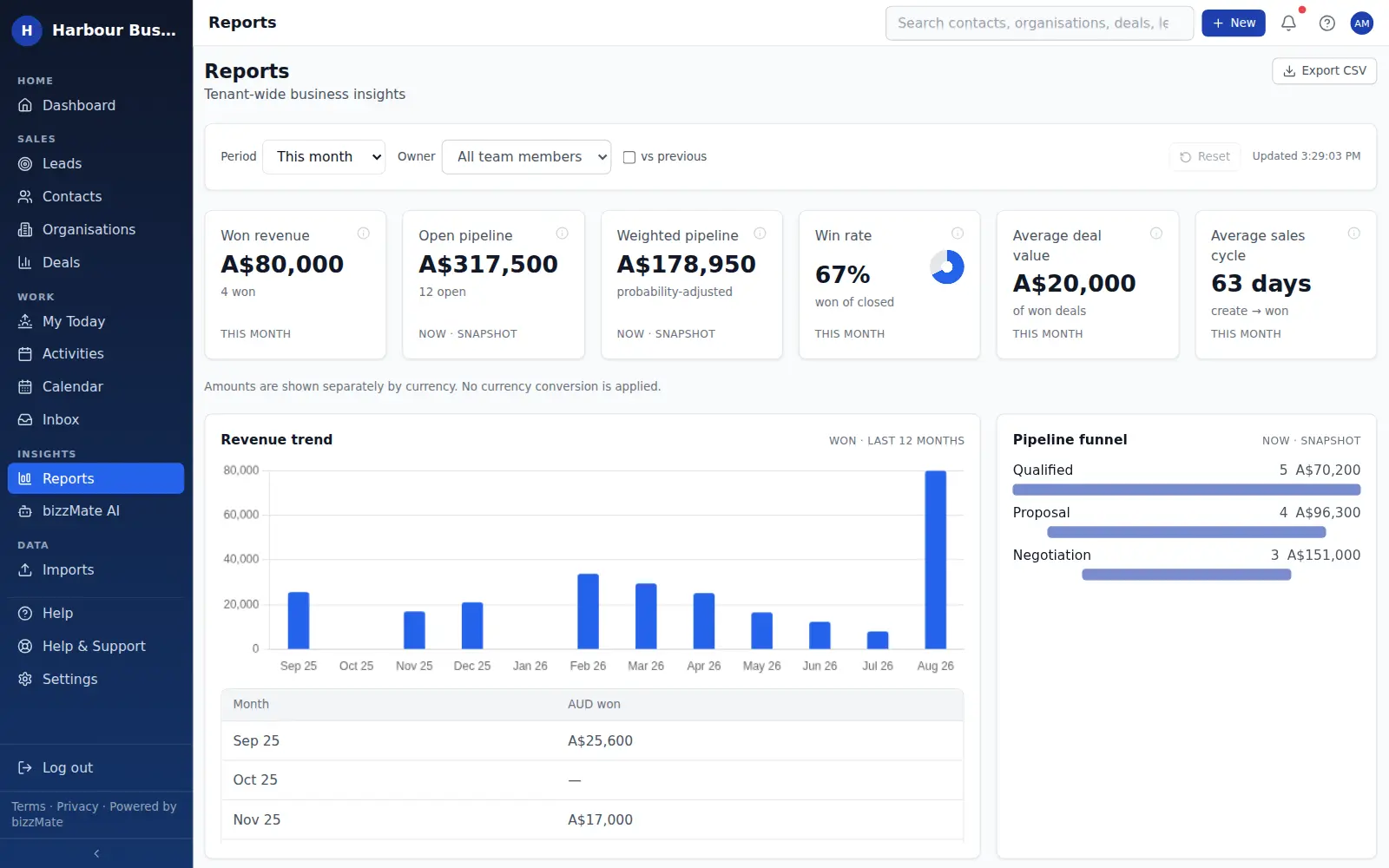
Task: Click the Negotiation funnel bar
Action: click(x=1186, y=575)
